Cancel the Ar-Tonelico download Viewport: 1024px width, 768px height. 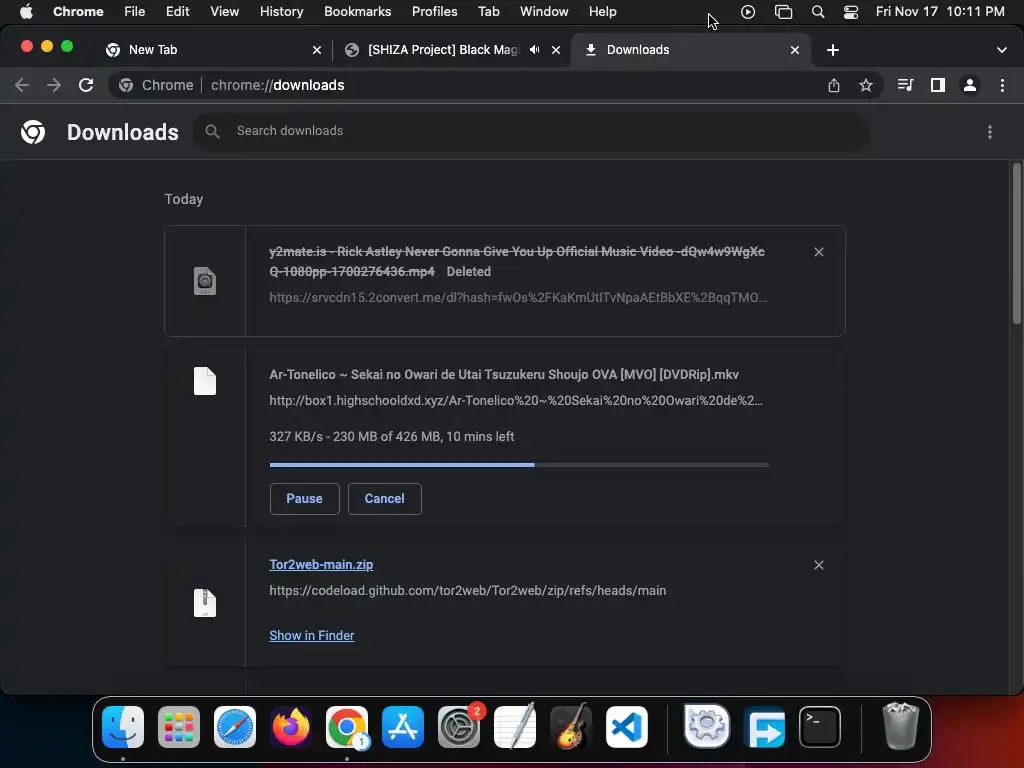(x=385, y=499)
